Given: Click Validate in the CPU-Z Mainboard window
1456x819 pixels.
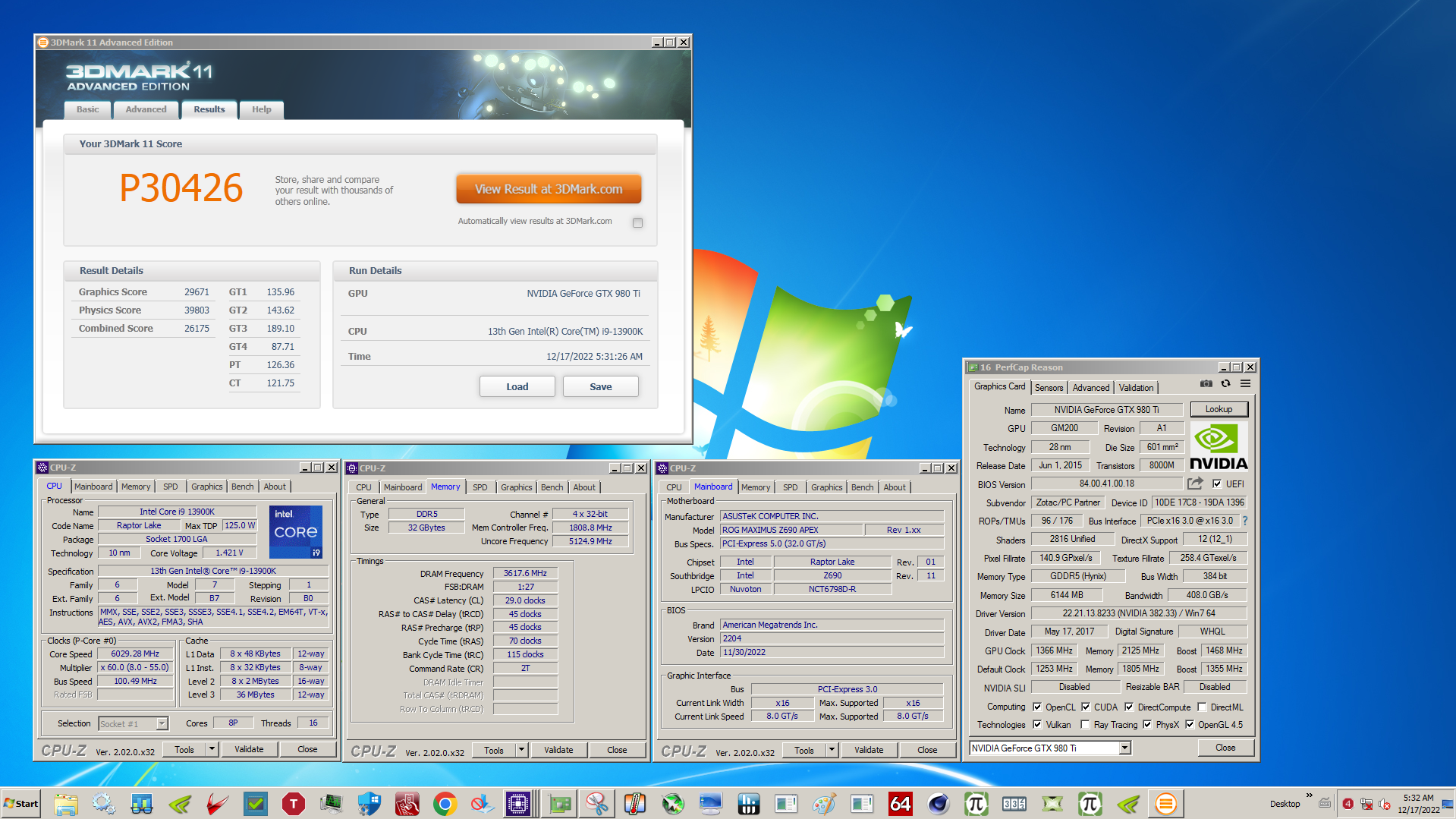Looking at the screenshot, I should [869, 750].
